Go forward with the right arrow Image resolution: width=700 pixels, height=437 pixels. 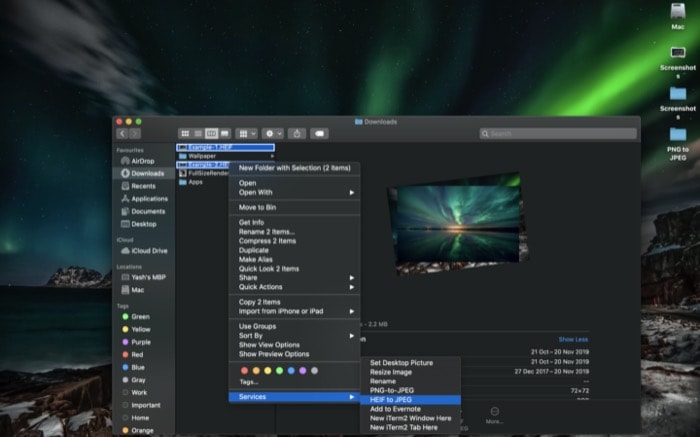(135, 133)
